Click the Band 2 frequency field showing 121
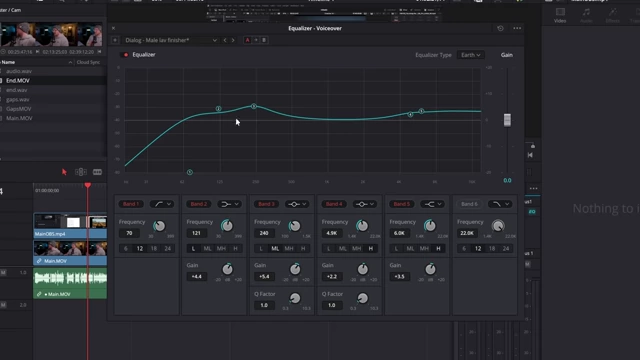The width and height of the screenshot is (640, 360). click(x=197, y=233)
